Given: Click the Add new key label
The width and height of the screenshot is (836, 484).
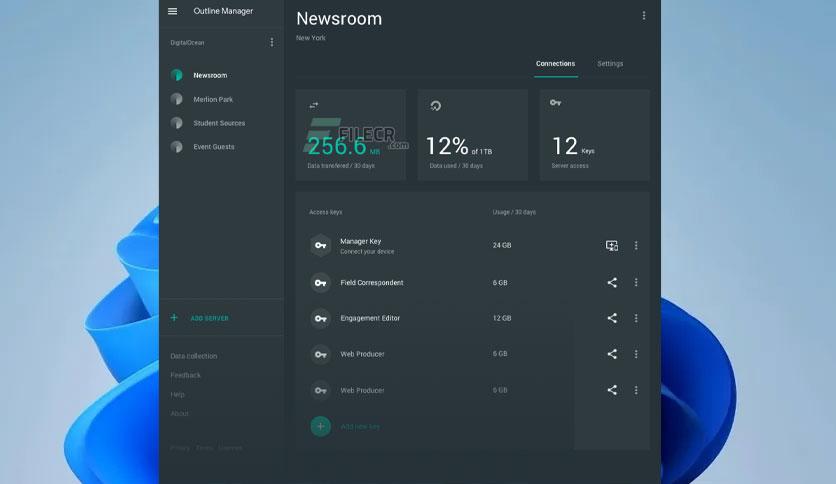Looking at the screenshot, I should click(360, 426).
